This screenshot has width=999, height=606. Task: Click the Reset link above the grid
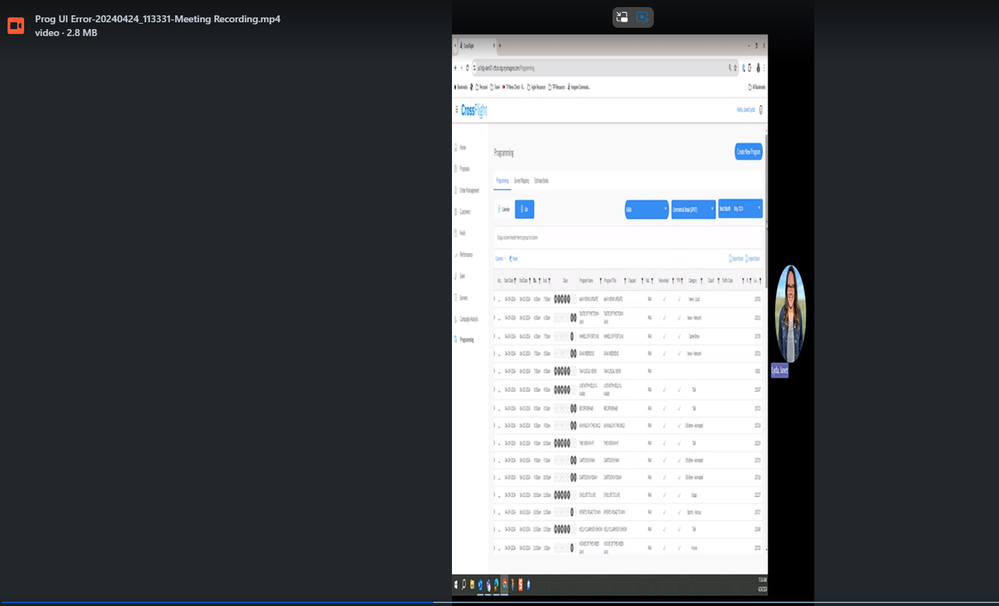(514, 259)
